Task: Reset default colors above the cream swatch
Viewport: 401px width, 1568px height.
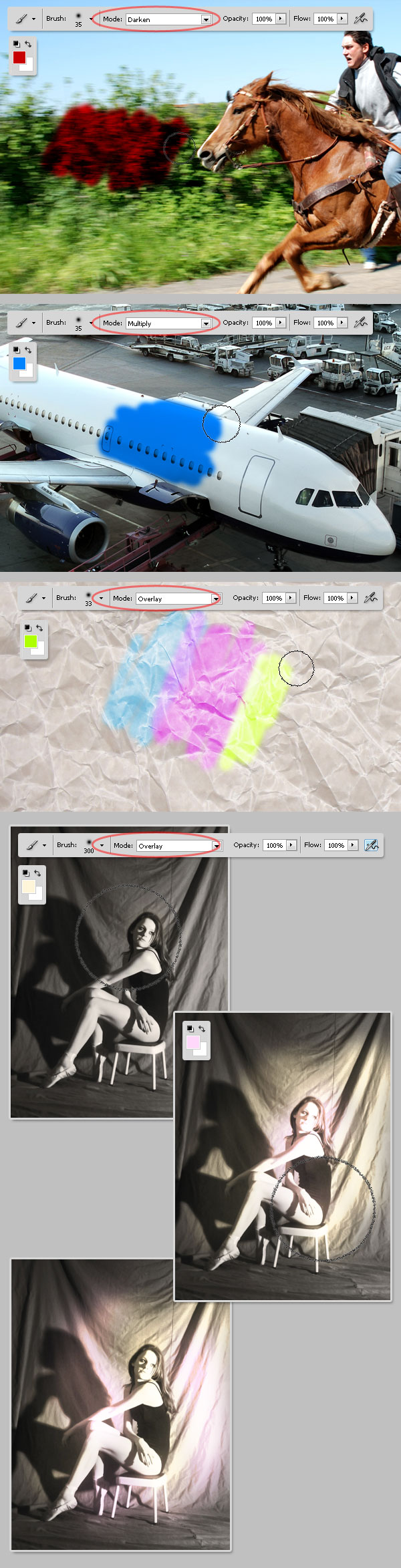Action: pyautogui.click(x=26, y=873)
